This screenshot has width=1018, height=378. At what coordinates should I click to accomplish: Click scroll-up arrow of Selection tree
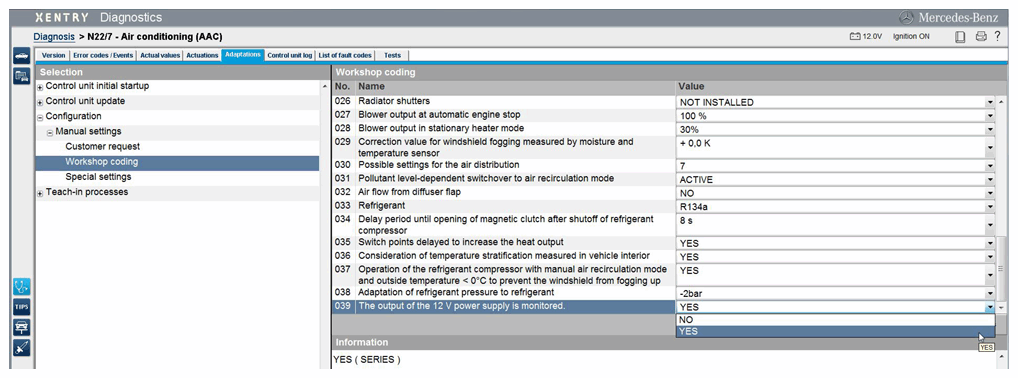[x=325, y=86]
